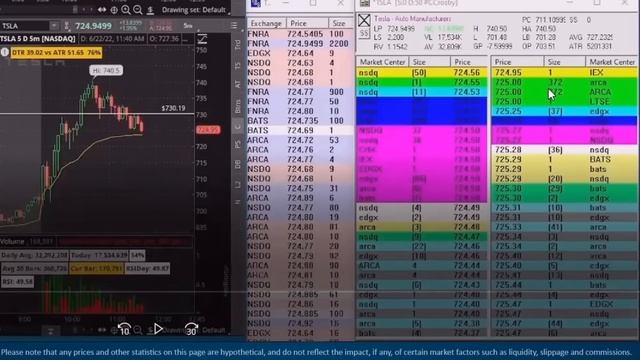Click the RSI: 49.58 label

tap(18, 282)
